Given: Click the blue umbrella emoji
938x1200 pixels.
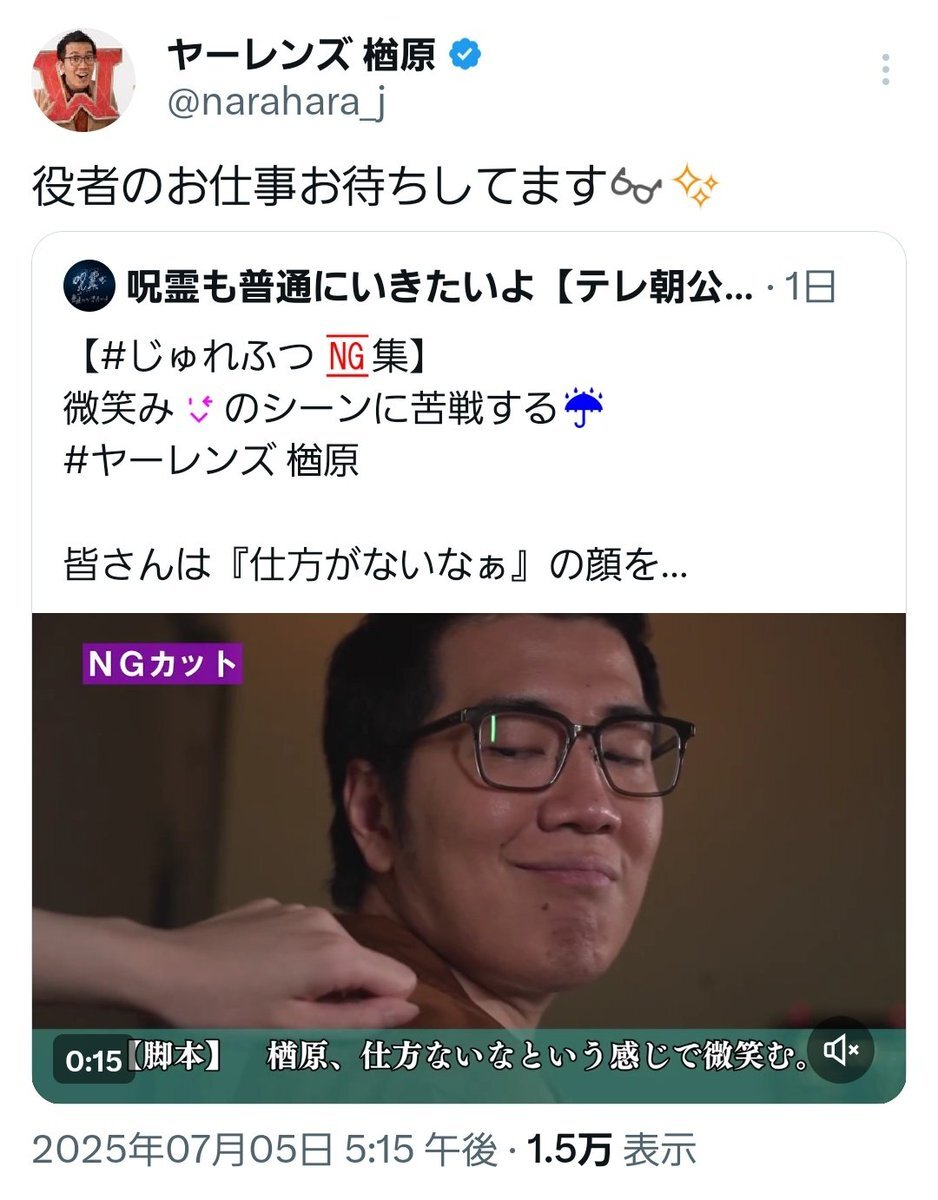Looking at the screenshot, I should click(585, 409).
